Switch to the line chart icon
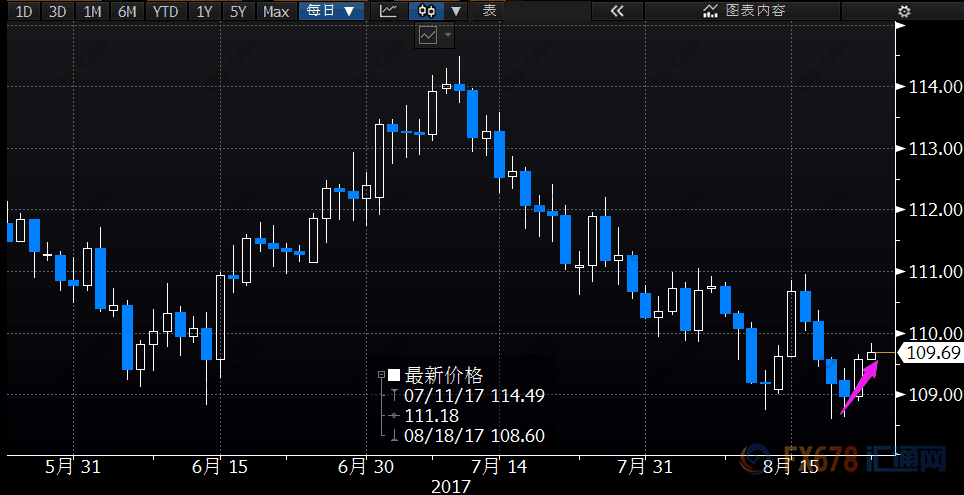The image size is (964, 495). [388, 11]
